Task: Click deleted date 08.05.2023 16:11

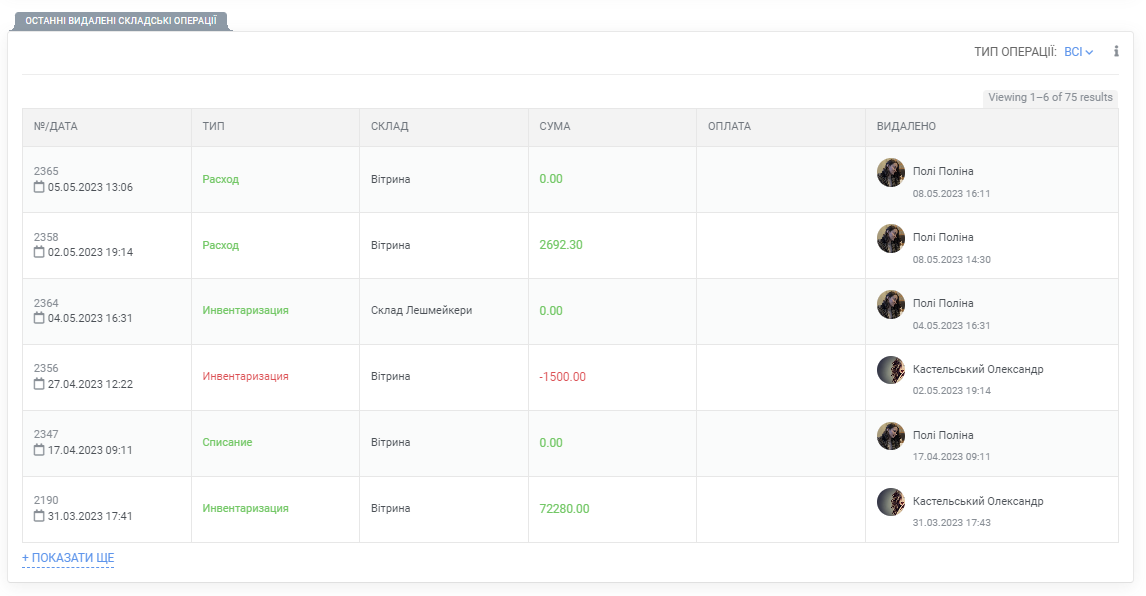Action: click(952, 194)
